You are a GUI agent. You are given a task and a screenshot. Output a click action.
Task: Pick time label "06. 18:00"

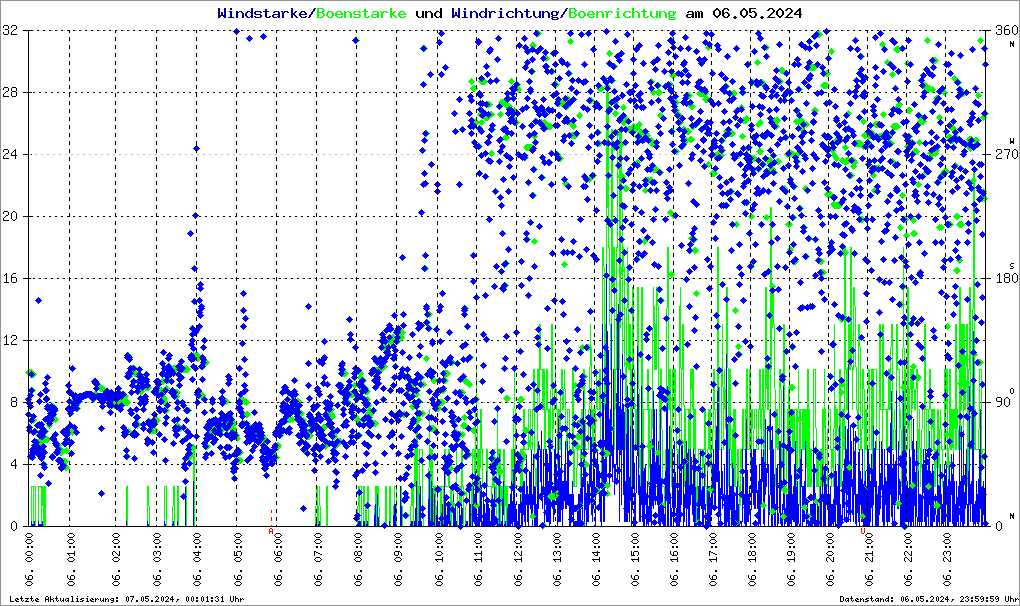pyautogui.click(x=751, y=559)
